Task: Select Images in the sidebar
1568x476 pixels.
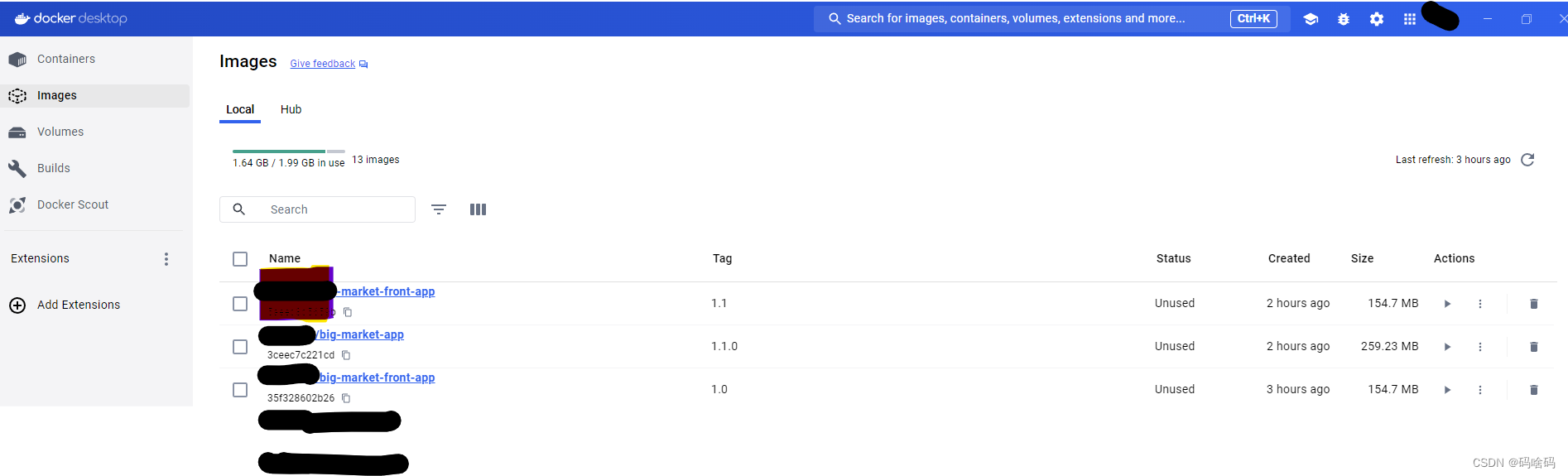Action: (x=95, y=96)
